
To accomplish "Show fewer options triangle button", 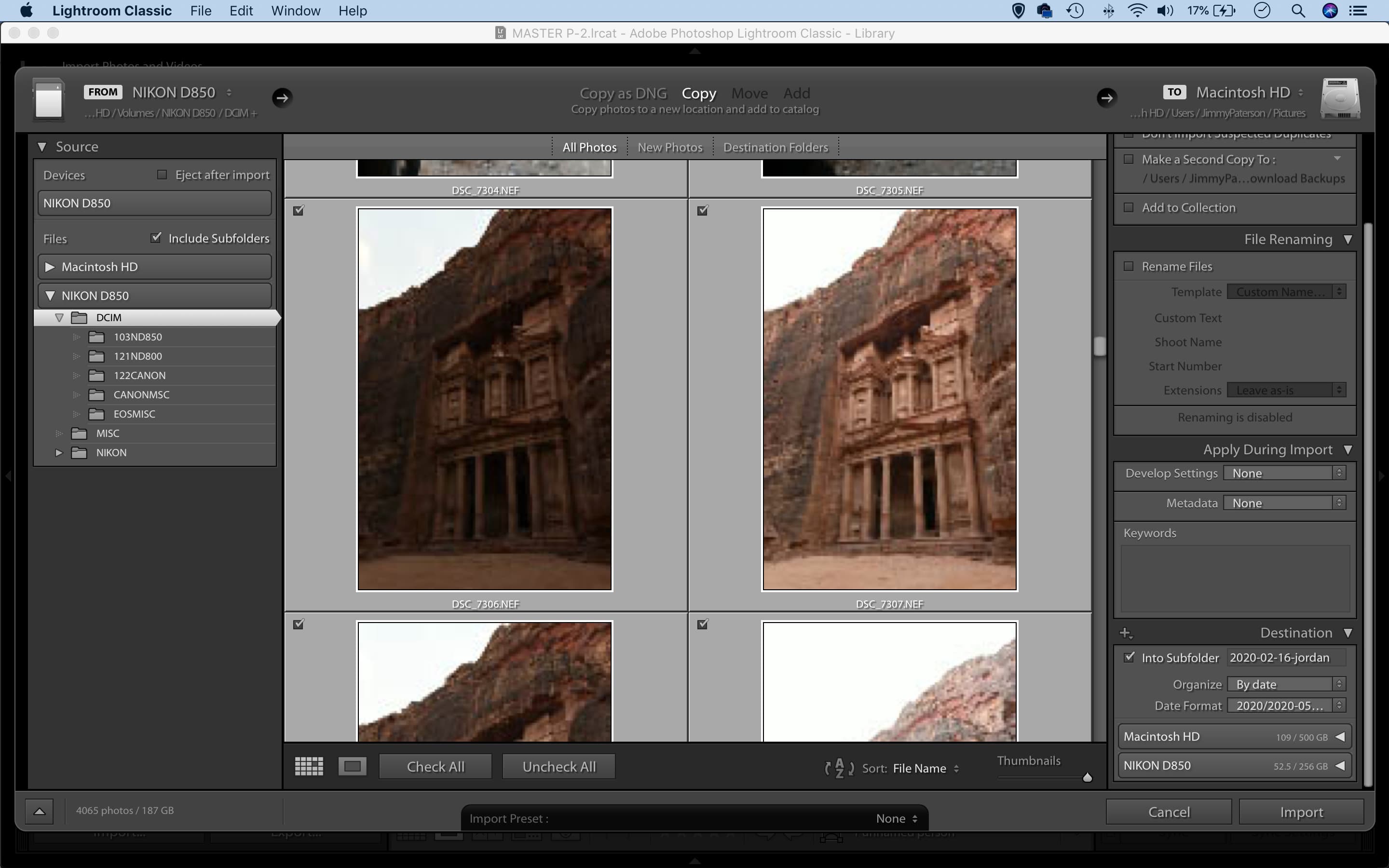I will tap(39, 811).
